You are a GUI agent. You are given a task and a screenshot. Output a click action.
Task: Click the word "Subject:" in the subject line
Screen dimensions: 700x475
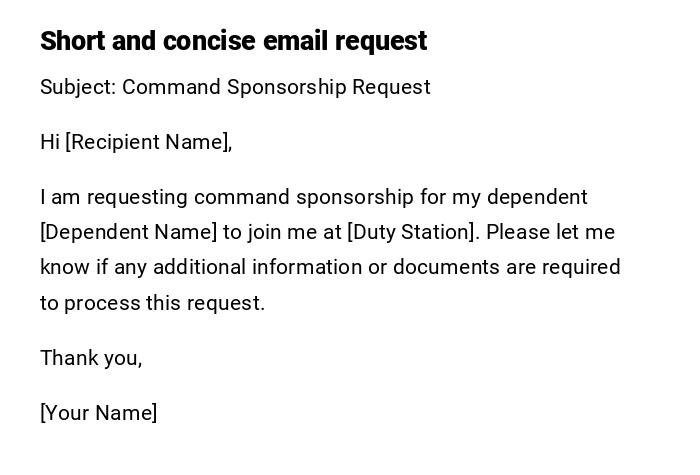coord(78,88)
